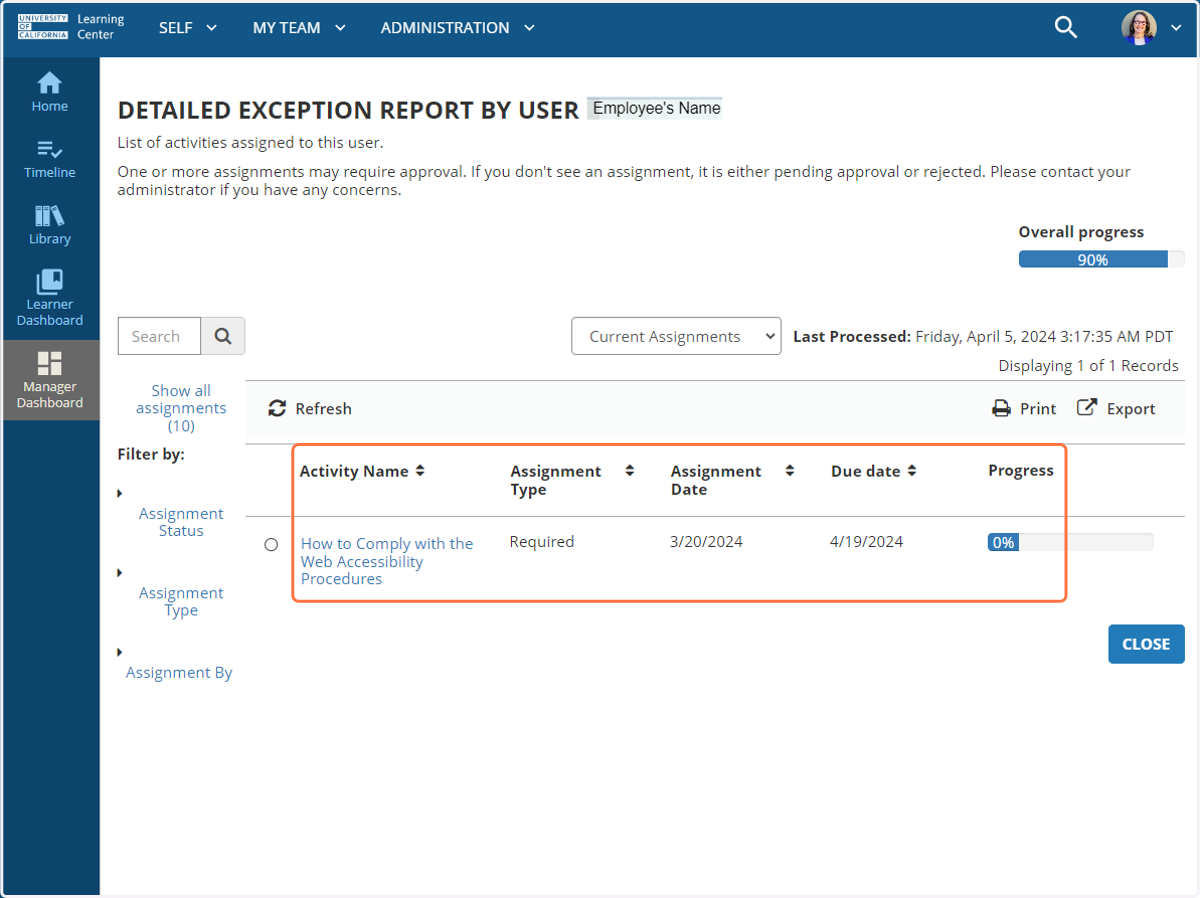
Task: Expand the Assignment Status filter triangle
Action: [120, 493]
